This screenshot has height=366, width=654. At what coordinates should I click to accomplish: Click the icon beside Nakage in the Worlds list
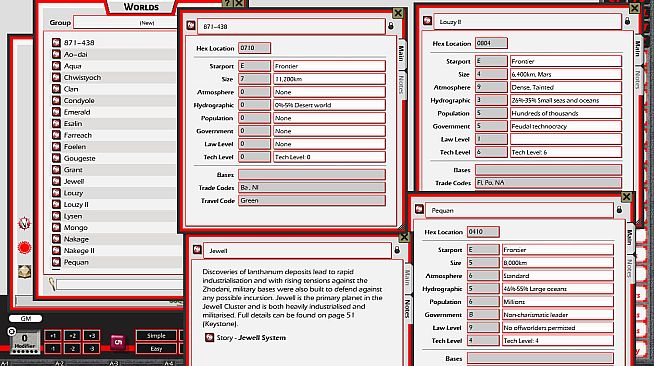56,239
